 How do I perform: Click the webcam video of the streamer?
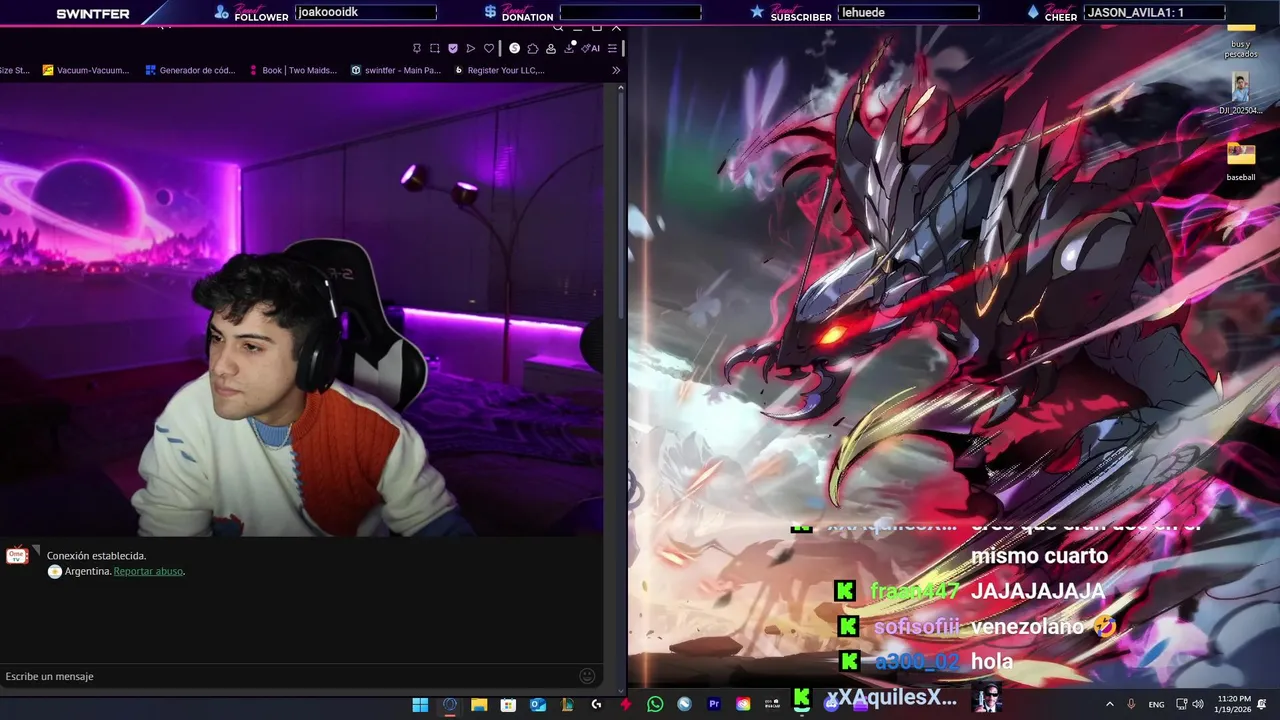tap(301, 309)
